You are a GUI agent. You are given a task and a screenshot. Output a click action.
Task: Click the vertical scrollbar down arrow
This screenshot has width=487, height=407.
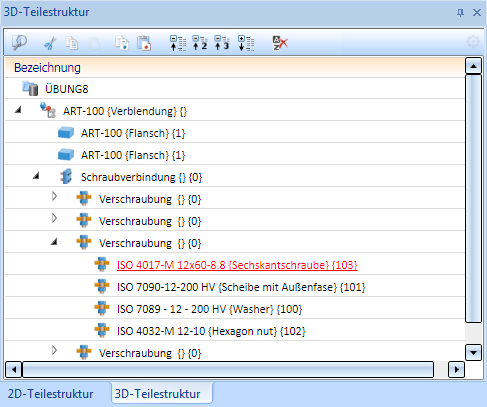tap(473, 352)
